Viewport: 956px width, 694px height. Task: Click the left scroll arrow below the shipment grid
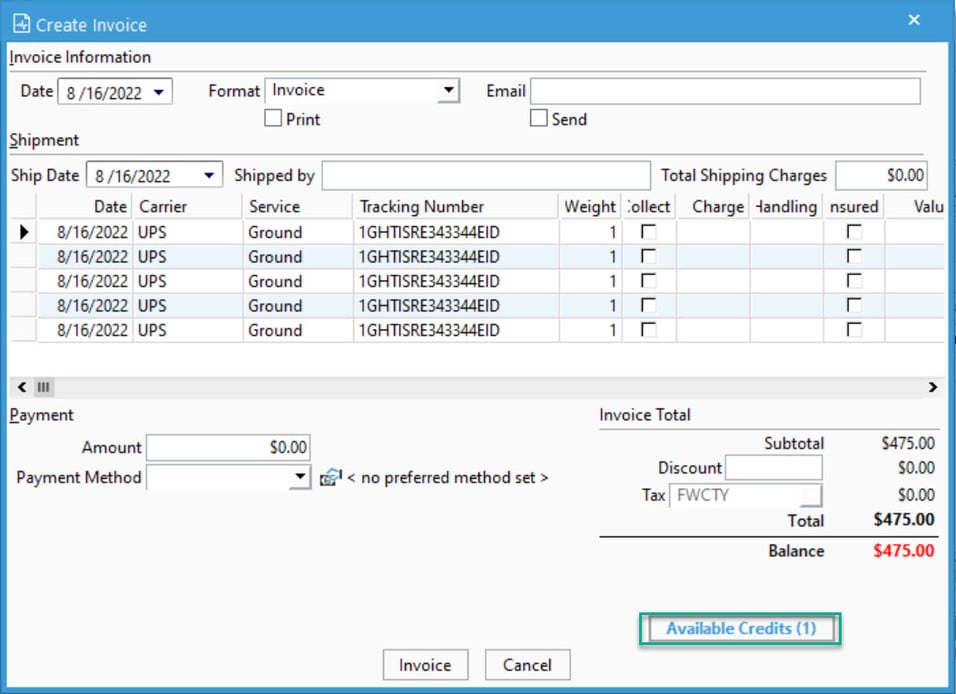tap(20, 387)
